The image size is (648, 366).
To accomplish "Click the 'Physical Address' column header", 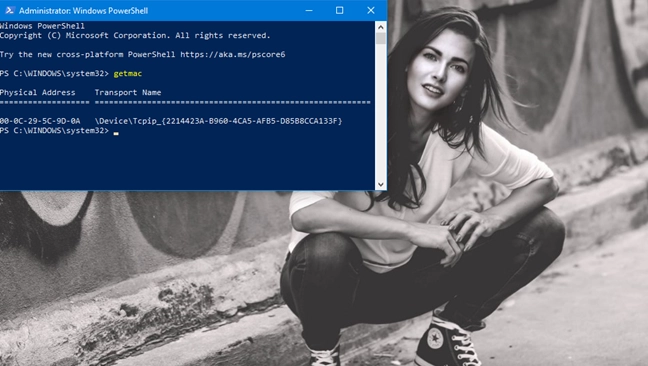I will pos(38,93).
